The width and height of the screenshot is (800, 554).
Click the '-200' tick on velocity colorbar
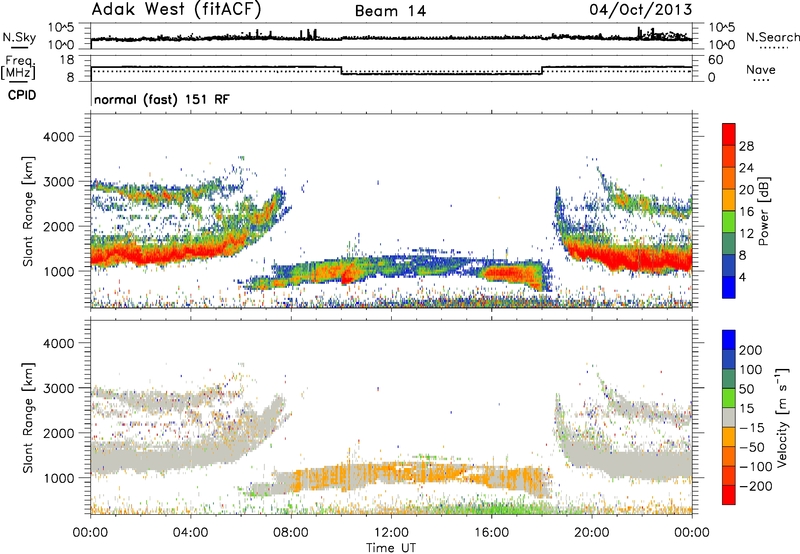pyautogui.click(x=754, y=486)
